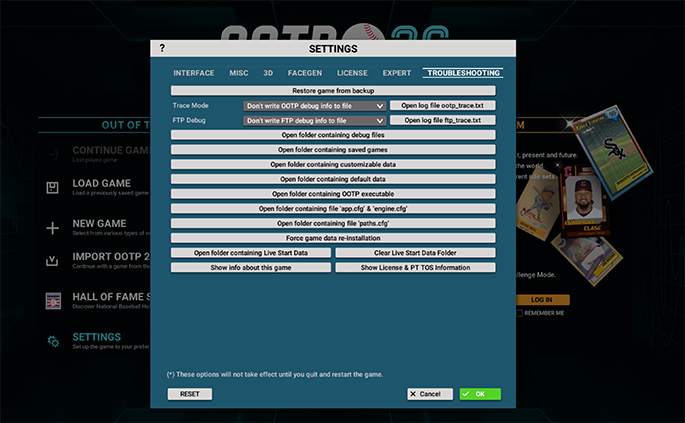
Task: Toggle the Remember Me checkbox
Action: click(519, 313)
